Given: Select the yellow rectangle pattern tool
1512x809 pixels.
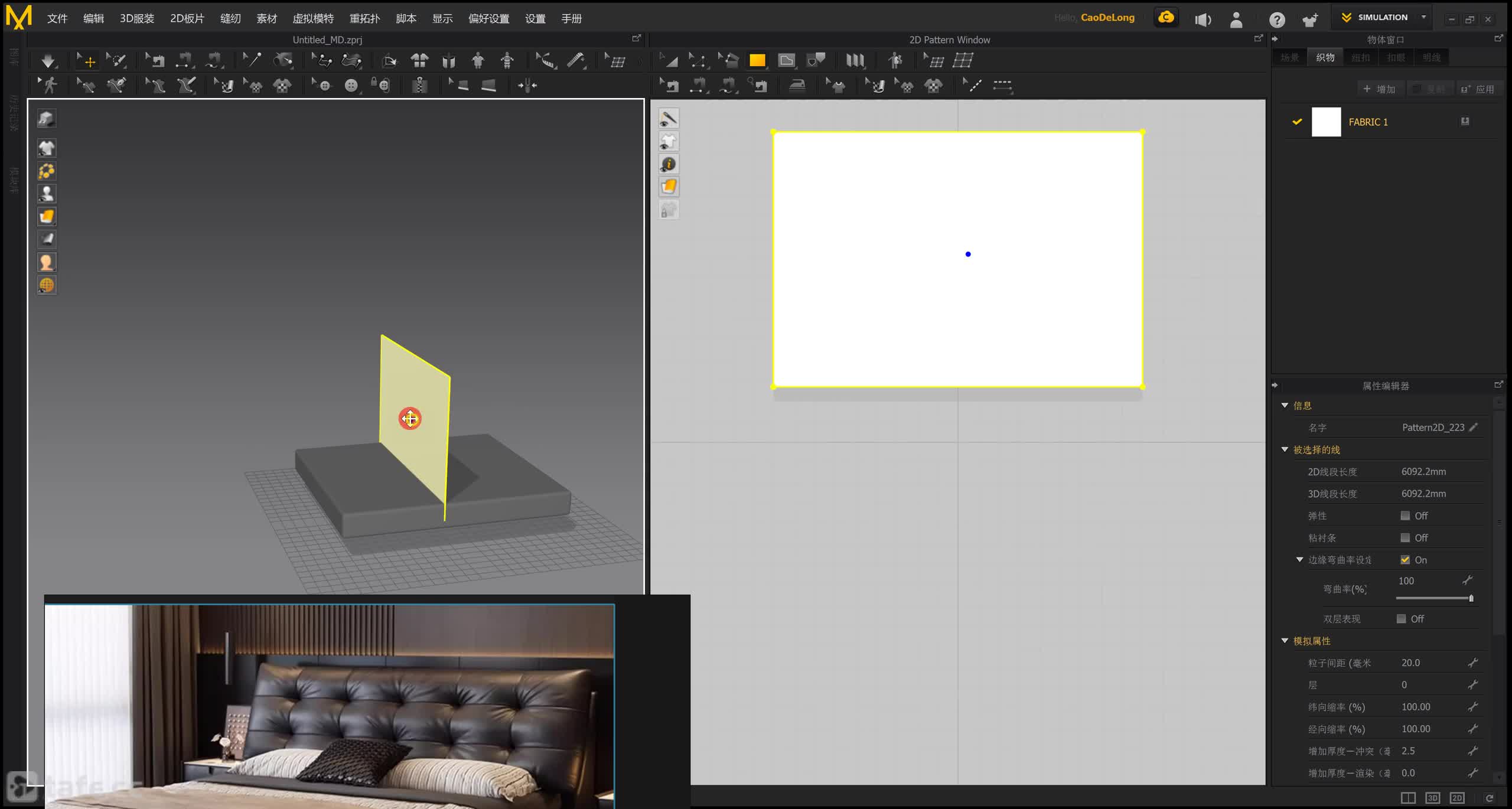Looking at the screenshot, I should tap(757, 60).
